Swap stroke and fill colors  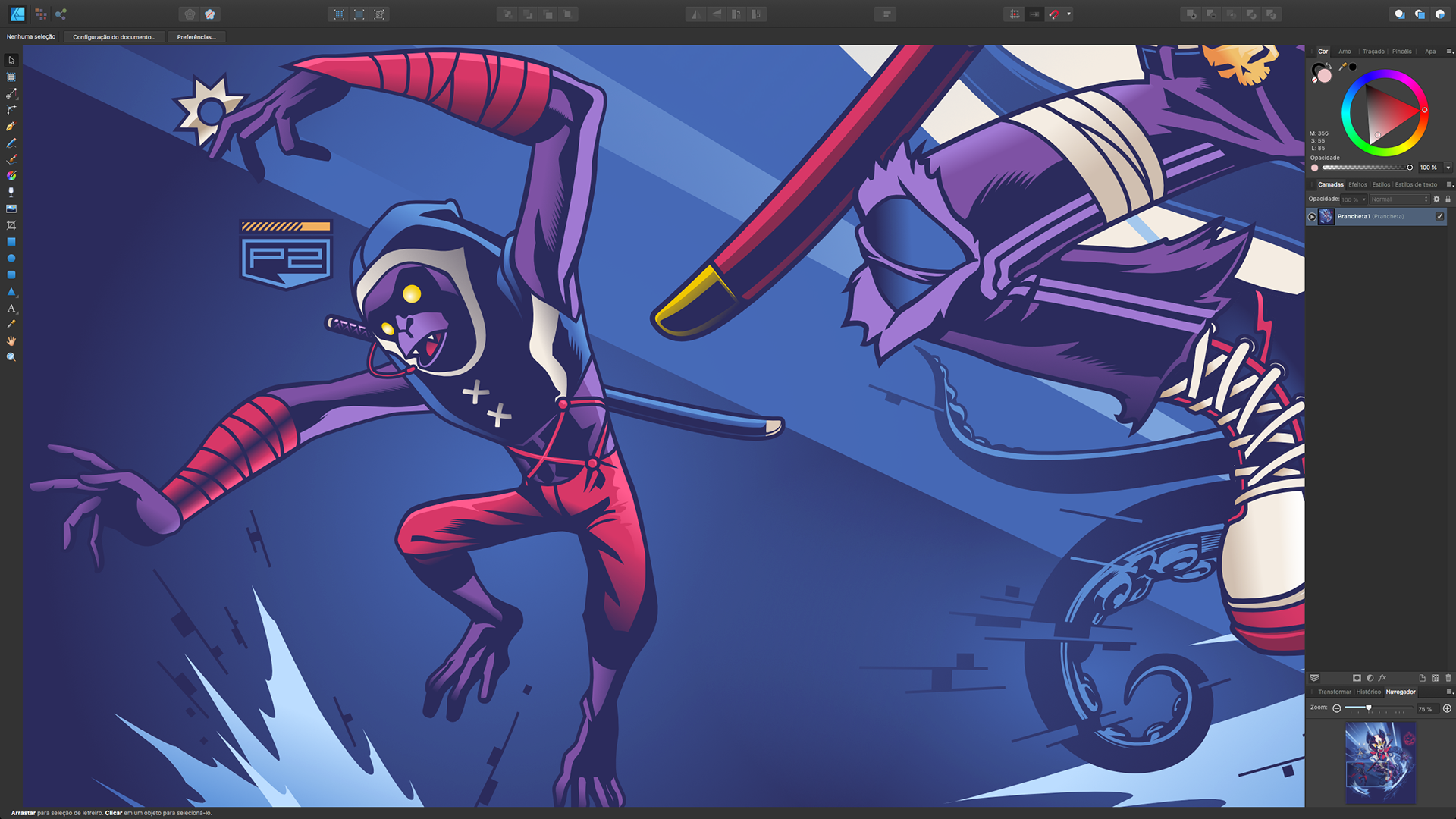point(1329,65)
